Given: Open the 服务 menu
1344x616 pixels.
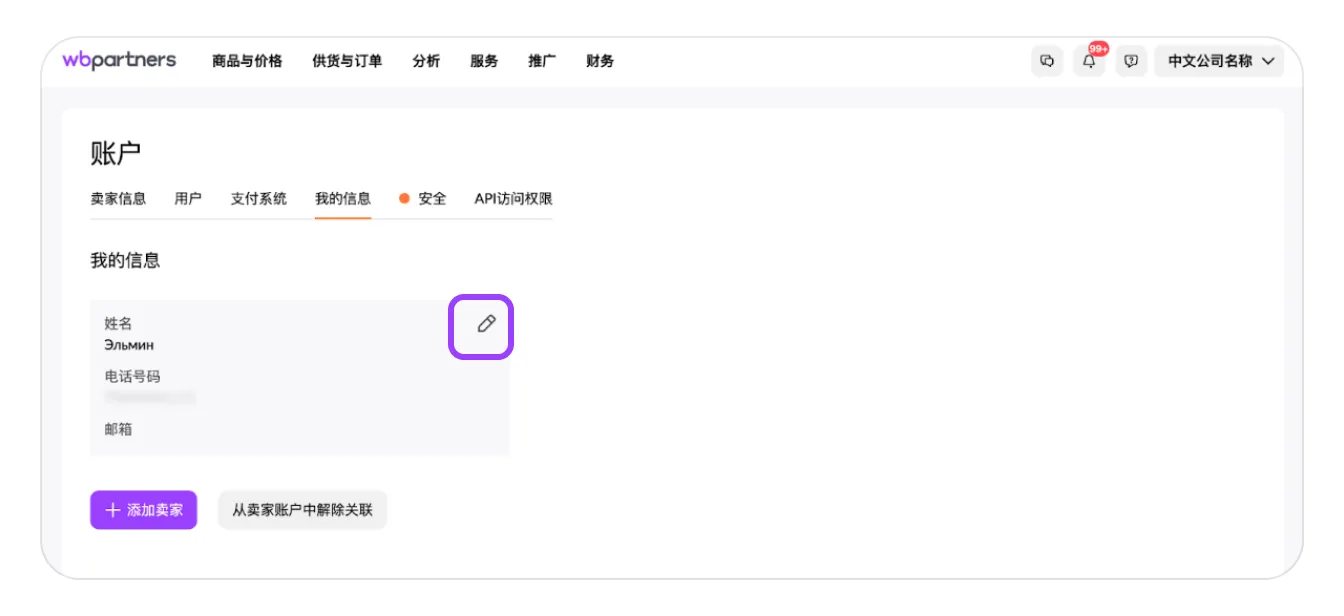Looking at the screenshot, I should pos(484,61).
